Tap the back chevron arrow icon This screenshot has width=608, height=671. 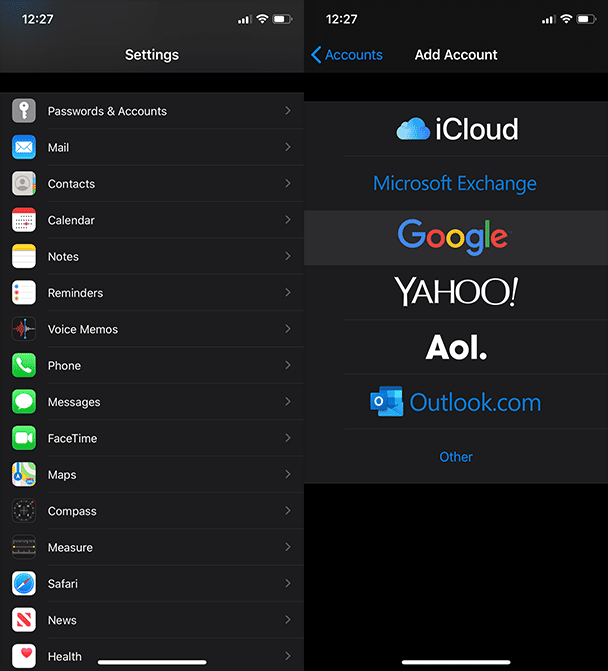click(316, 55)
